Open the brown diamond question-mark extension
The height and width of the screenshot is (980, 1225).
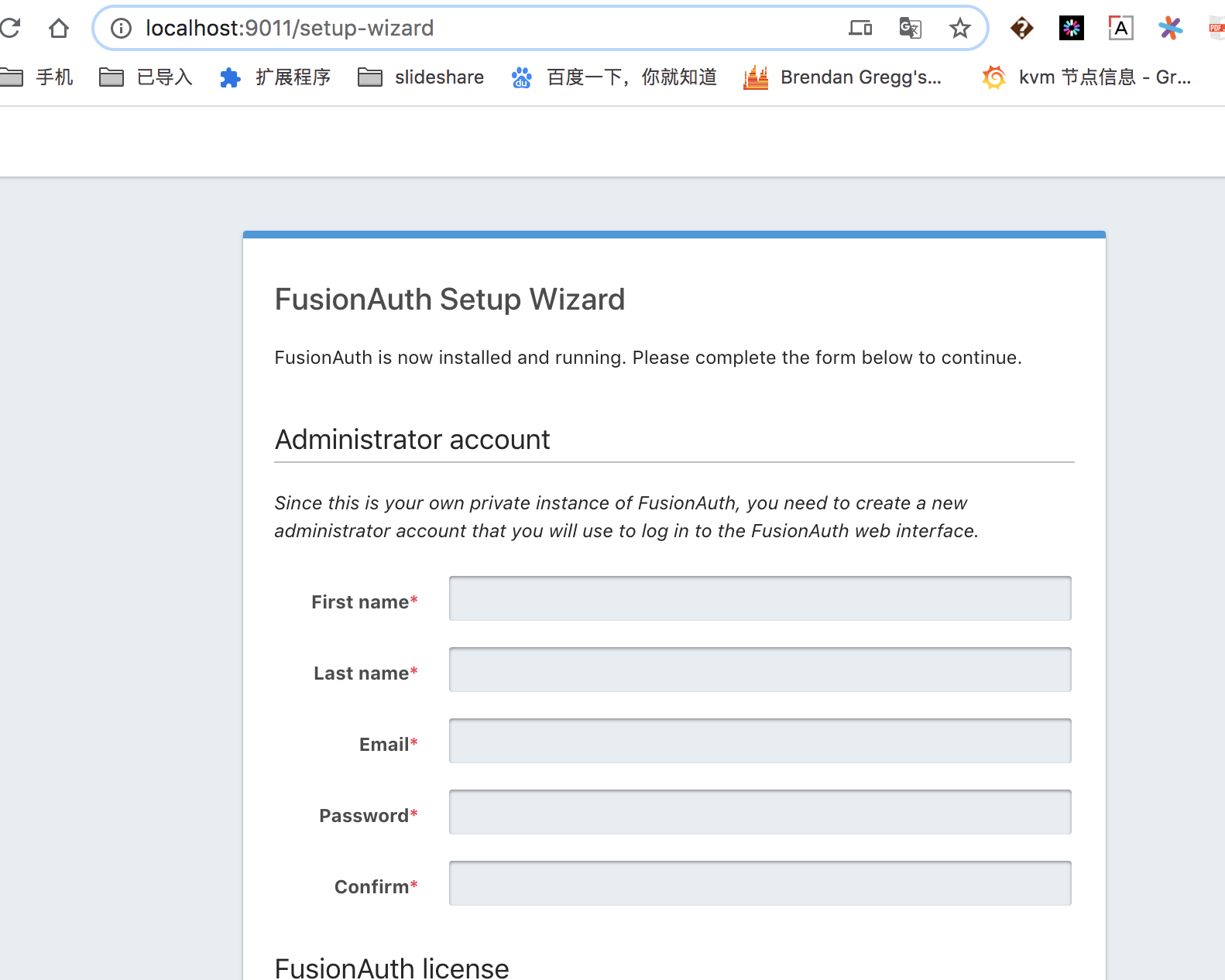(x=1021, y=29)
